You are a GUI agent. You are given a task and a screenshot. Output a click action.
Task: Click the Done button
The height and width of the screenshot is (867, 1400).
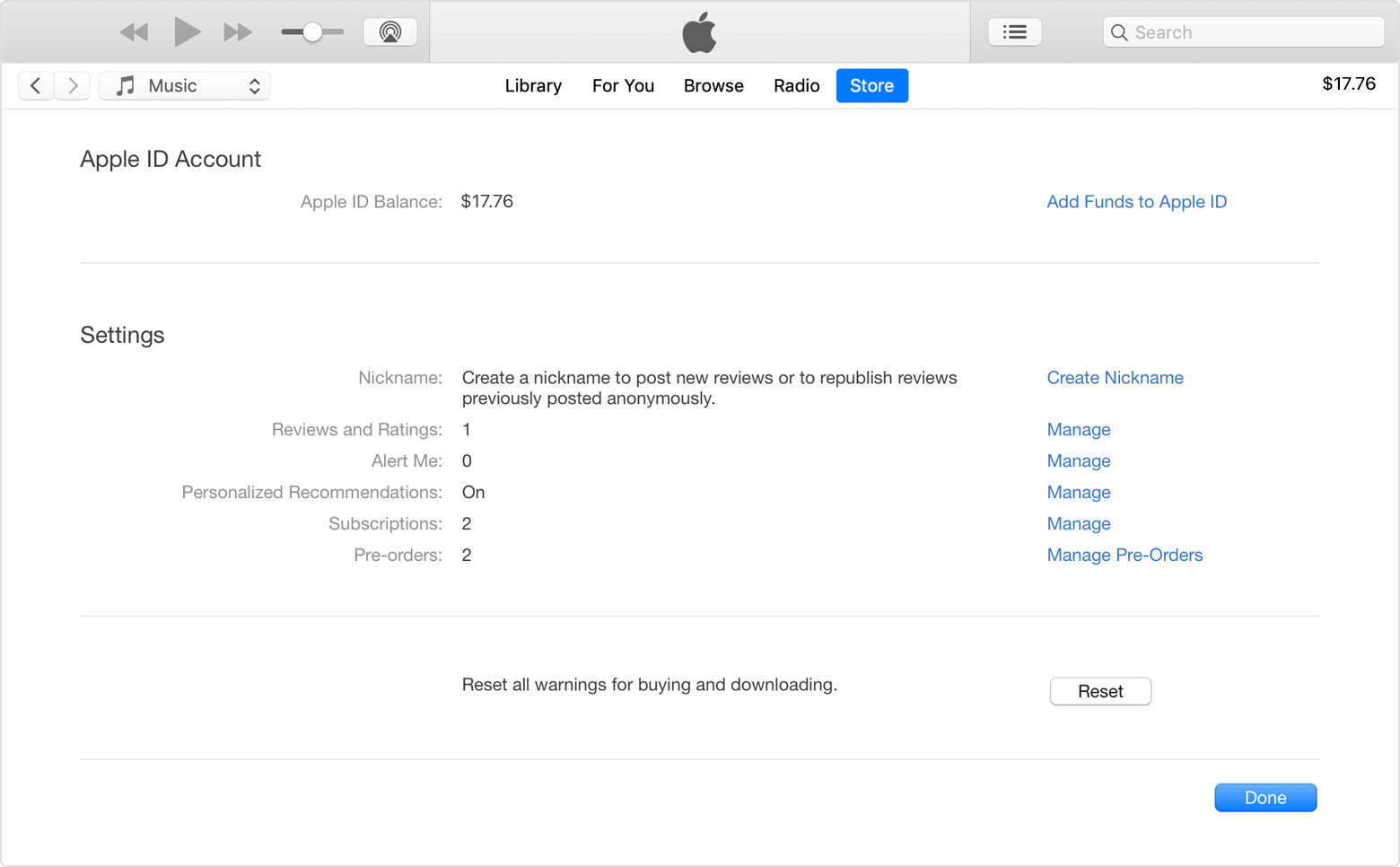[x=1265, y=798]
